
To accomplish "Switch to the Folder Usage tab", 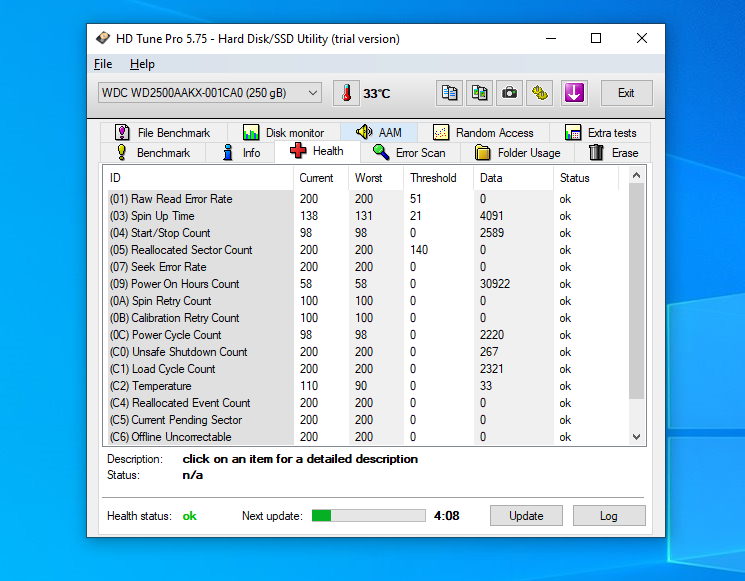I will [517, 152].
